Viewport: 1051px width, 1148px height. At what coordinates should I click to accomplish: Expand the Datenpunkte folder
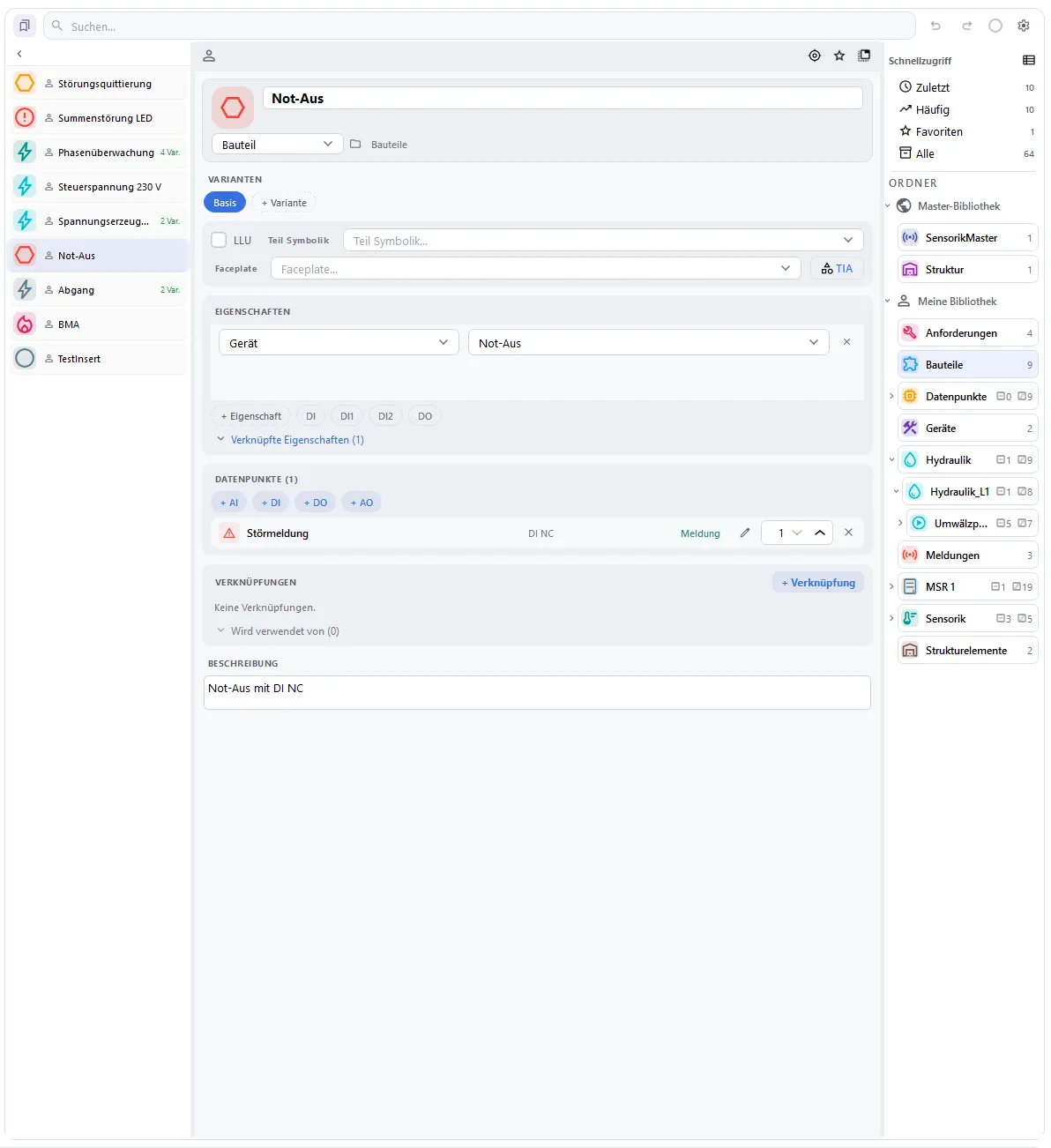[x=891, y=396]
